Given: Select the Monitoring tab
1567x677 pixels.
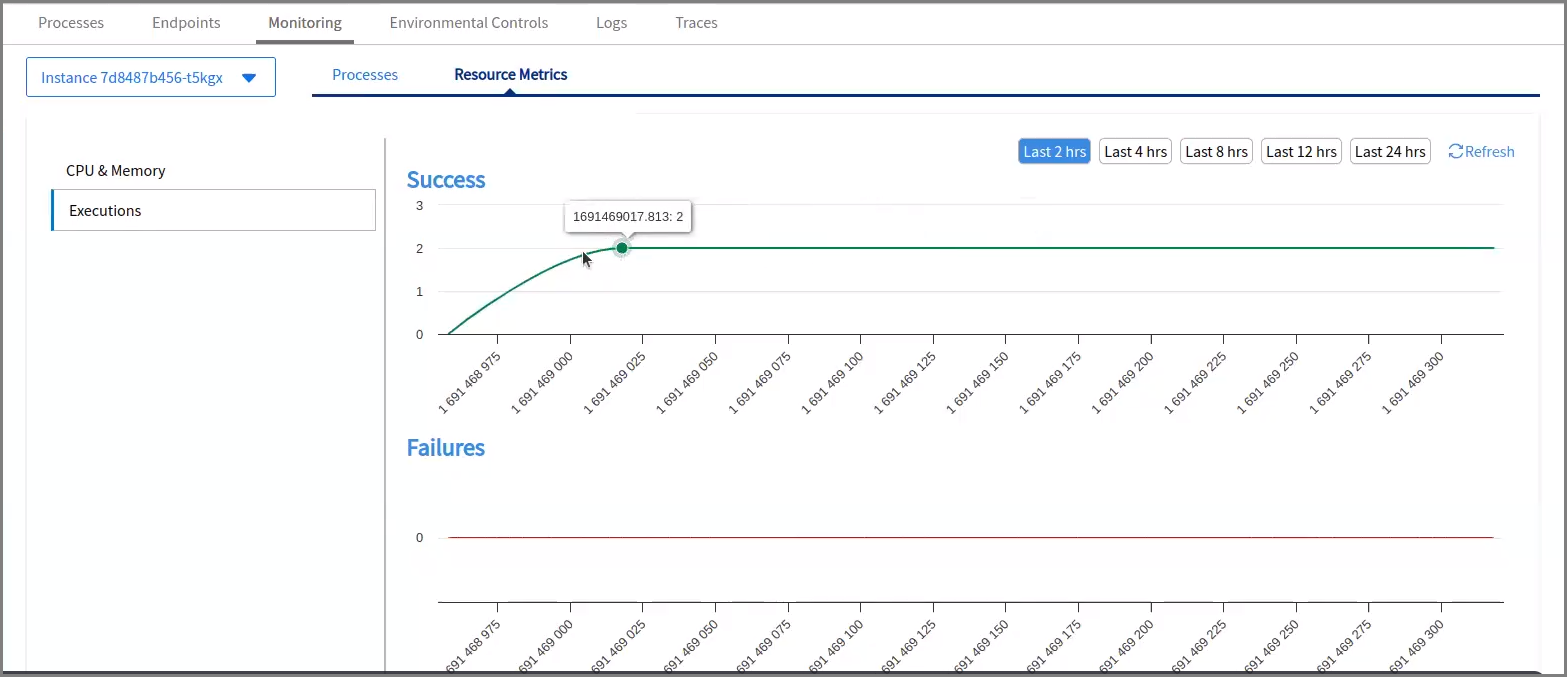Looking at the screenshot, I should pyautogui.click(x=305, y=22).
